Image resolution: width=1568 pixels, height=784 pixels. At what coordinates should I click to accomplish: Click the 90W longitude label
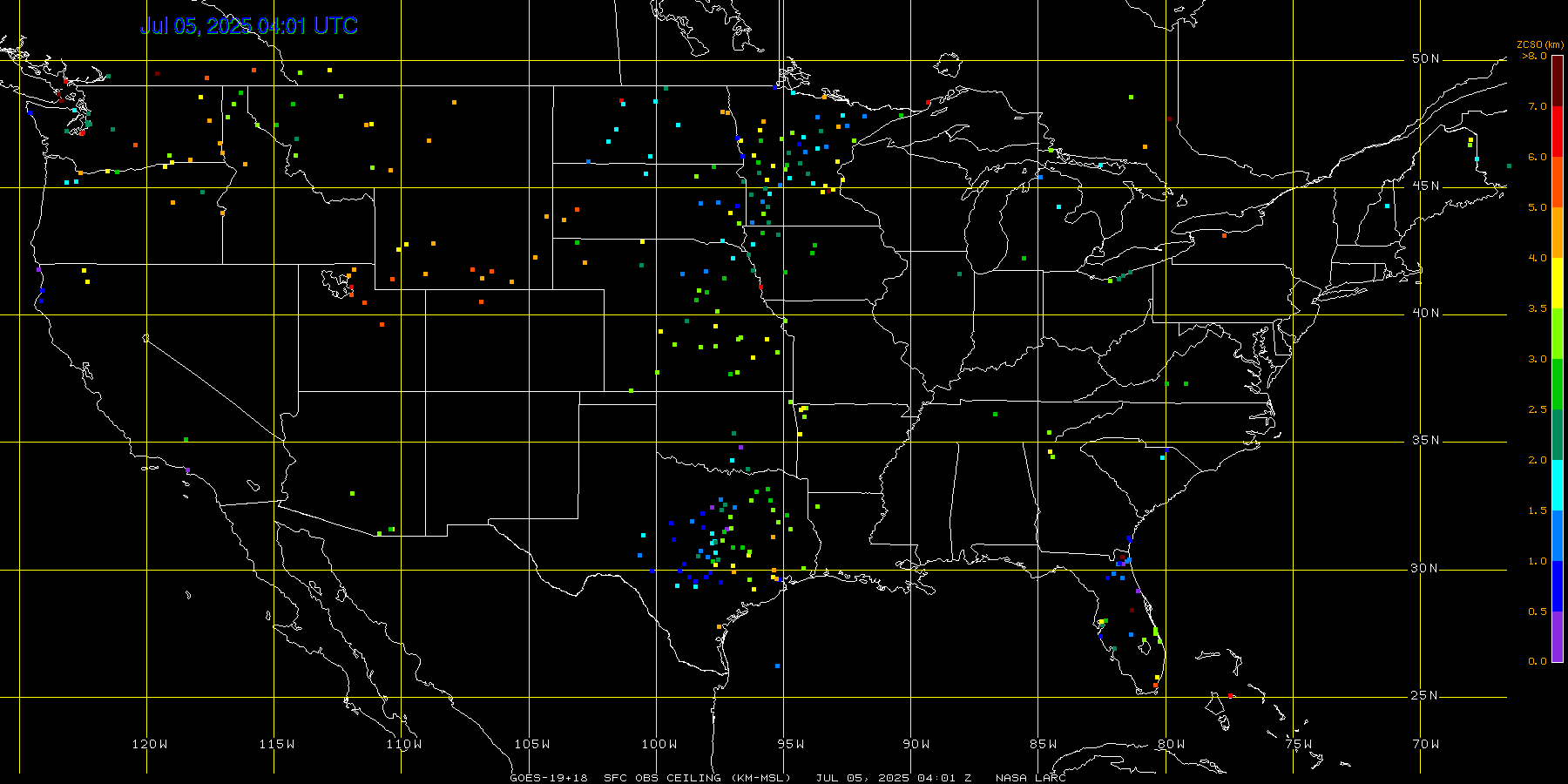916,744
